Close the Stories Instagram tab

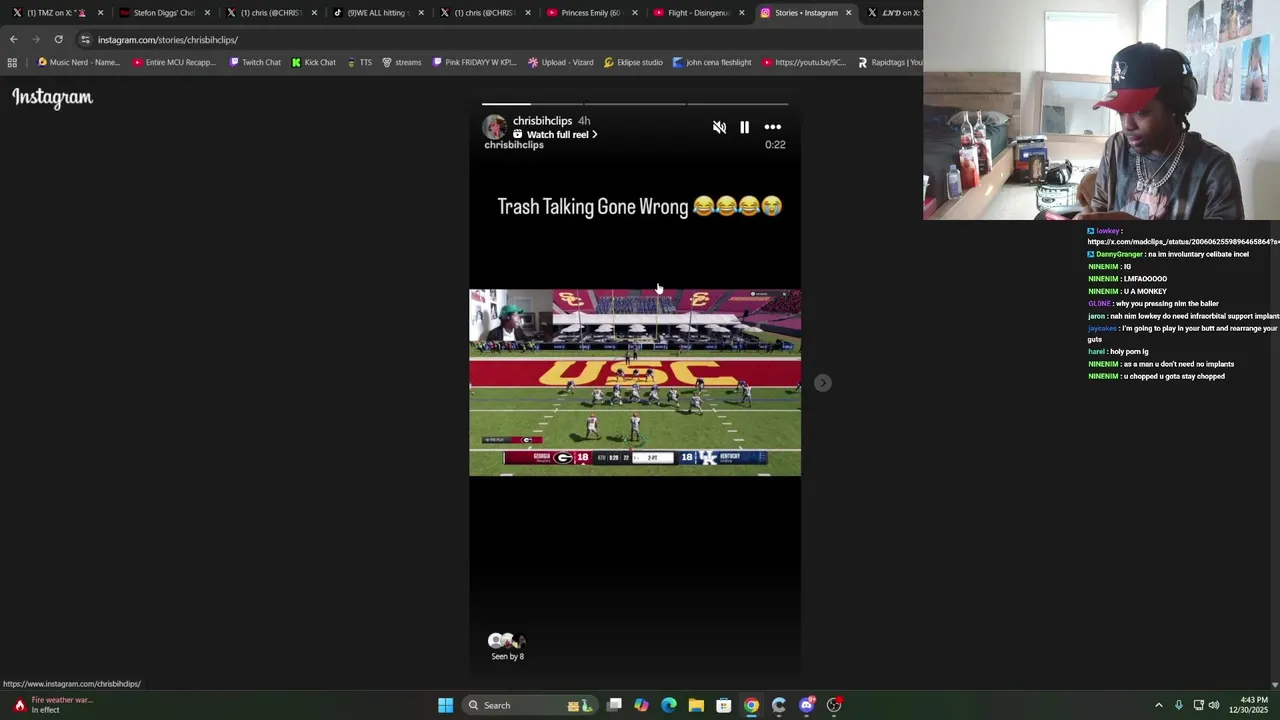pos(849,13)
